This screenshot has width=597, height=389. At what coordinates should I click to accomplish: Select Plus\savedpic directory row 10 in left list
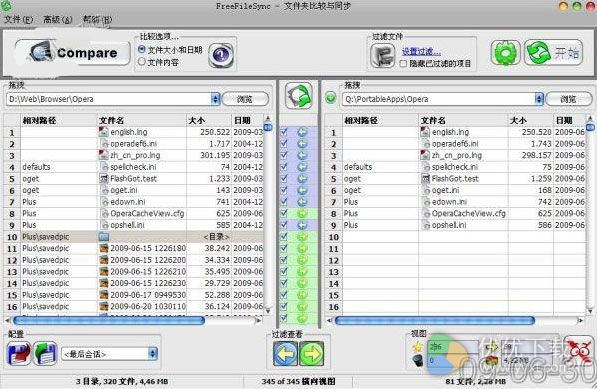pos(133,237)
